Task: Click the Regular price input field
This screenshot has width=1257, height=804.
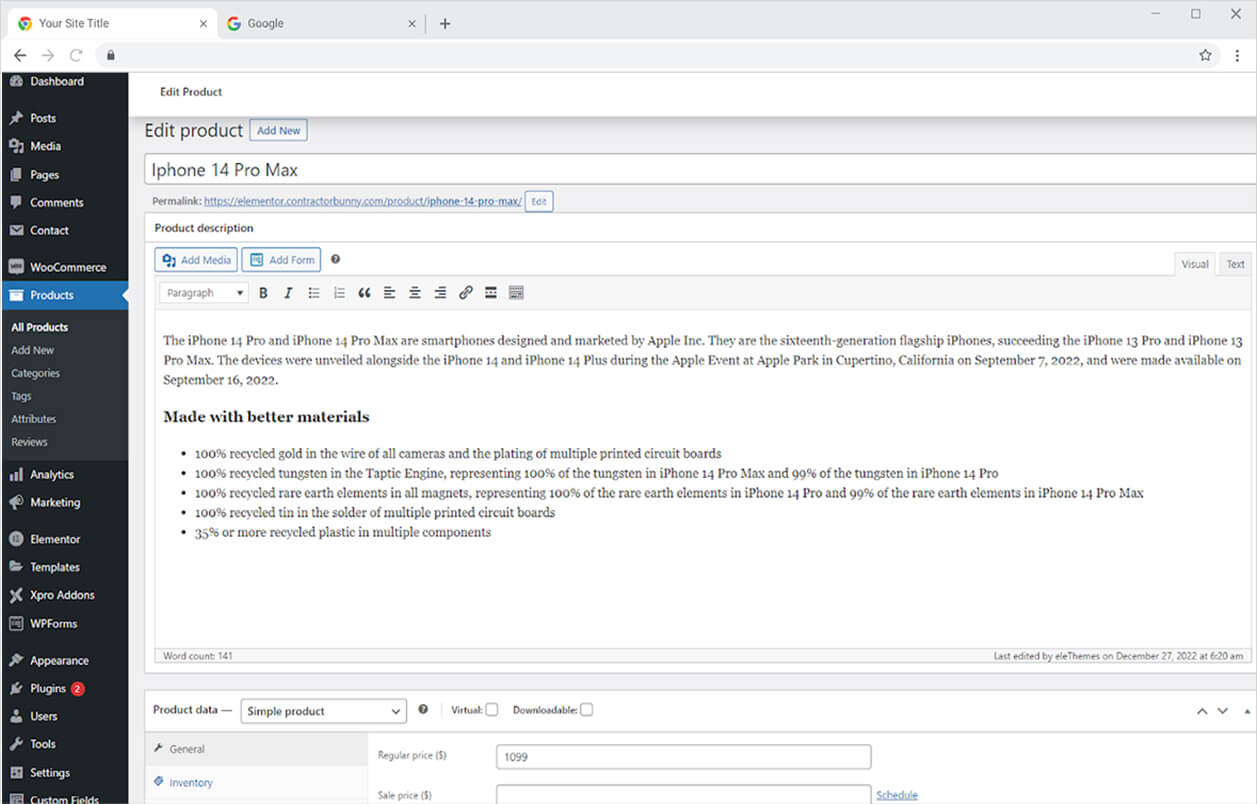Action: 683,757
